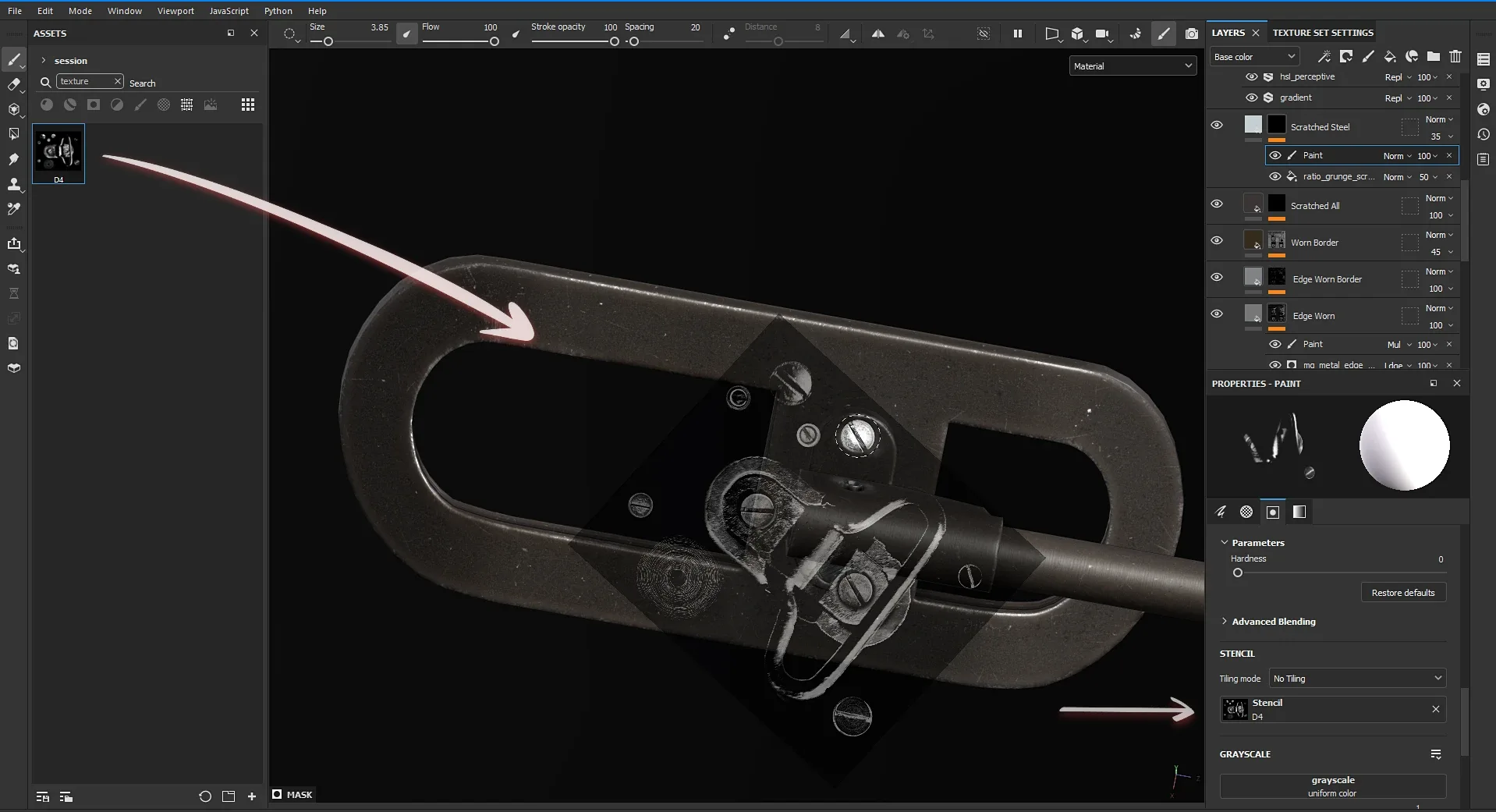Pause the viewport rendering
Screen dimensions: 1496x812
coord(1017,34)
